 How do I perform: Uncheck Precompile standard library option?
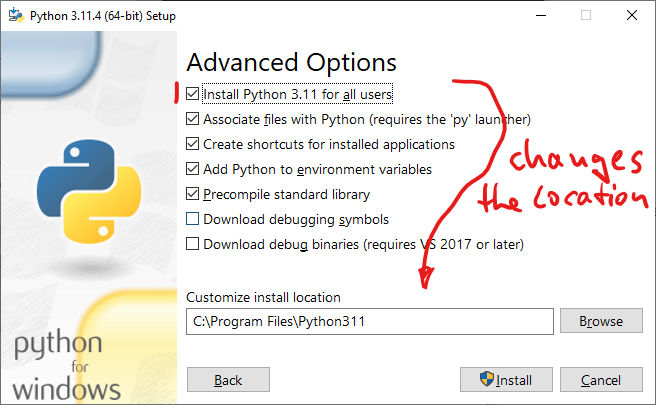[x=193, y=194]
